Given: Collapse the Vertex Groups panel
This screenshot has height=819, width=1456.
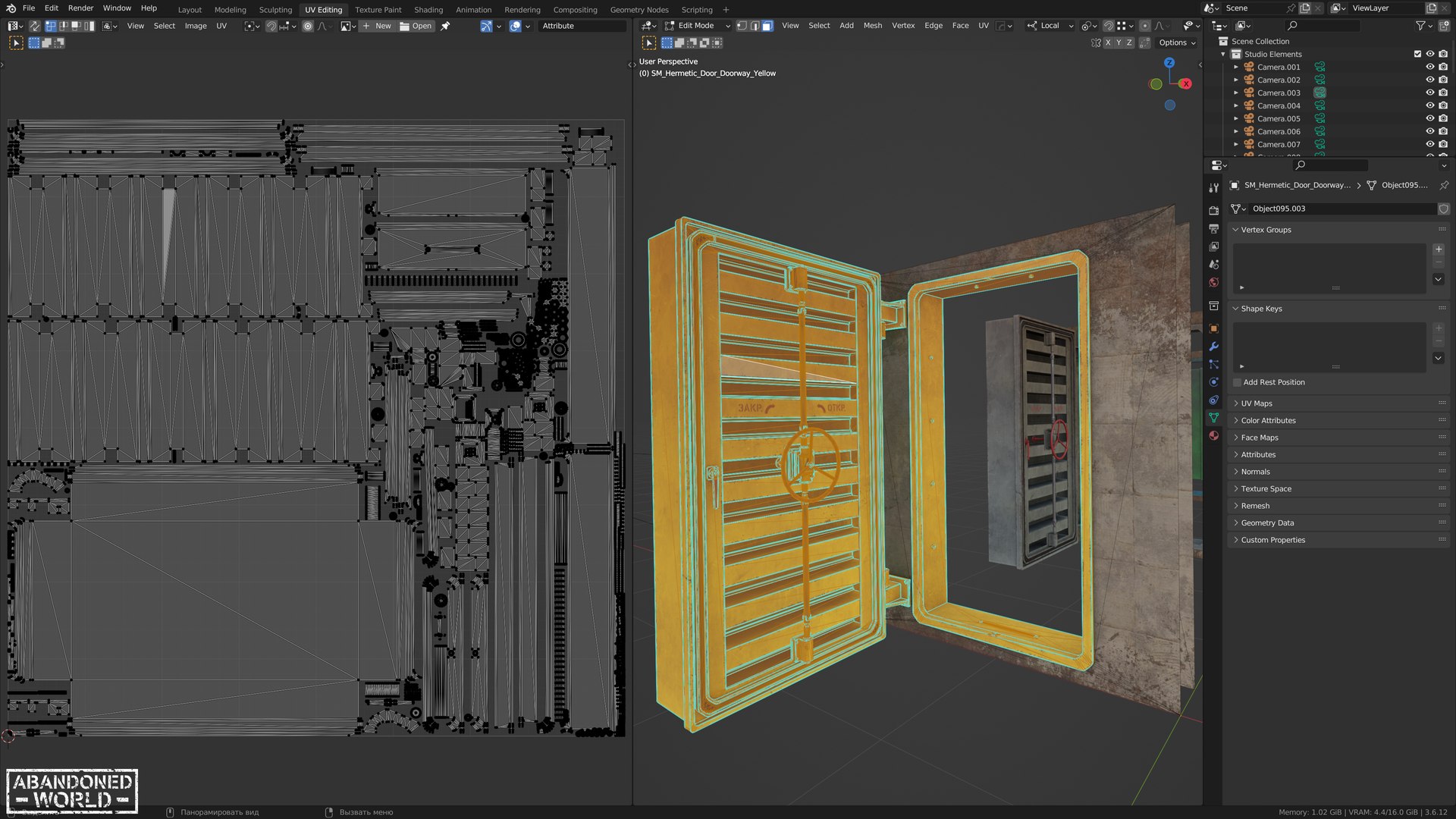Looking at the screenshot, I should tap(1338, 230).
